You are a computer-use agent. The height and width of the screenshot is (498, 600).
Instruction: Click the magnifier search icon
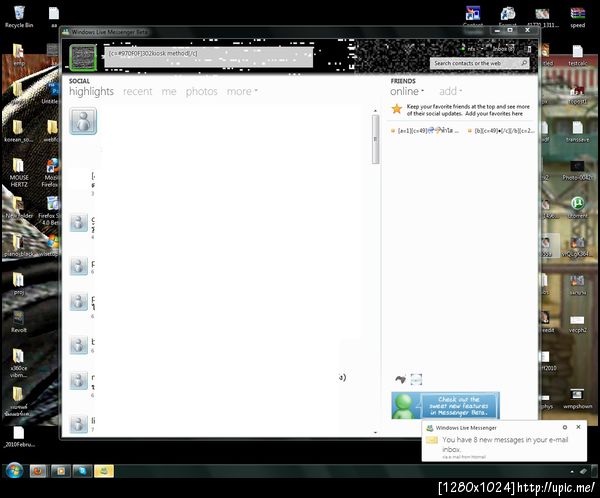(x=524, y=63)
